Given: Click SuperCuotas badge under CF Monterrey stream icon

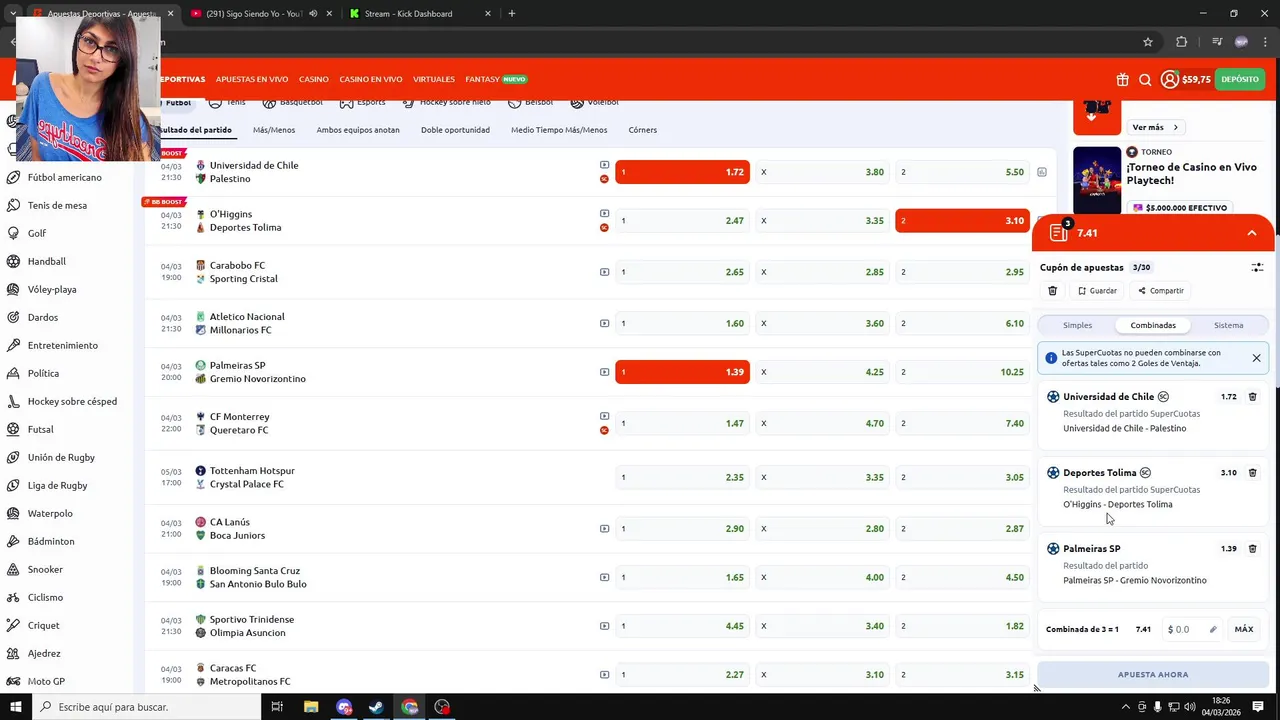Looking at the screenshot, I should coord(604,431).
